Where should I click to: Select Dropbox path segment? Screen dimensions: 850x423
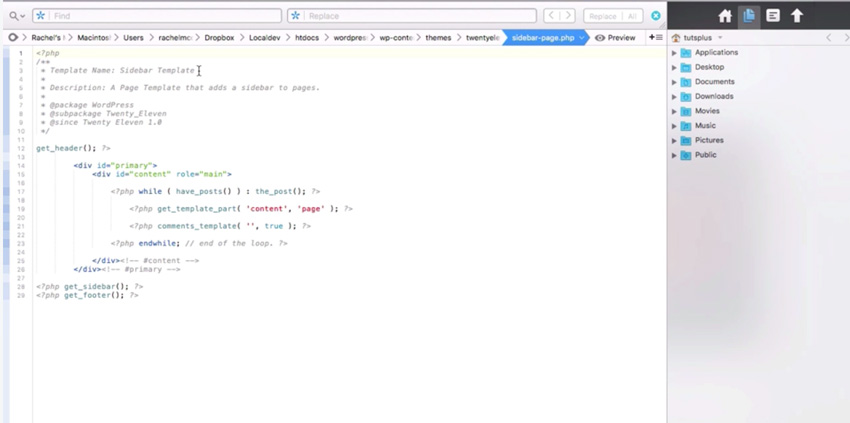[219, 37]
